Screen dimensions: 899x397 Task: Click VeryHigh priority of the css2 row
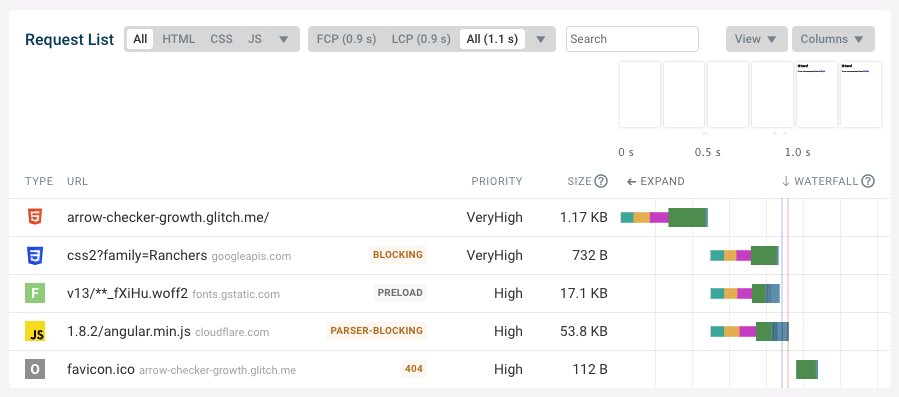coord(494,255)
